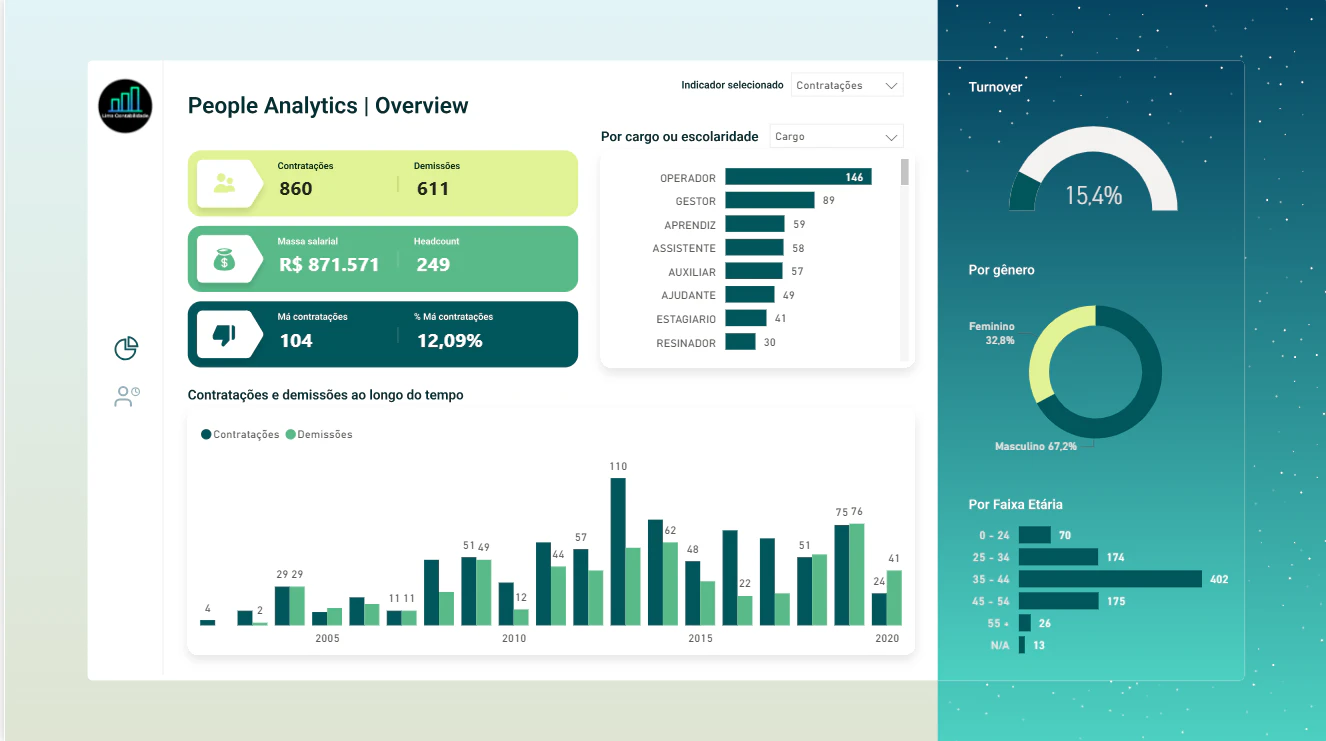Click the Masculino 67,2% label
This screenshot has width=1326, height=741.
click(1036, 446)
